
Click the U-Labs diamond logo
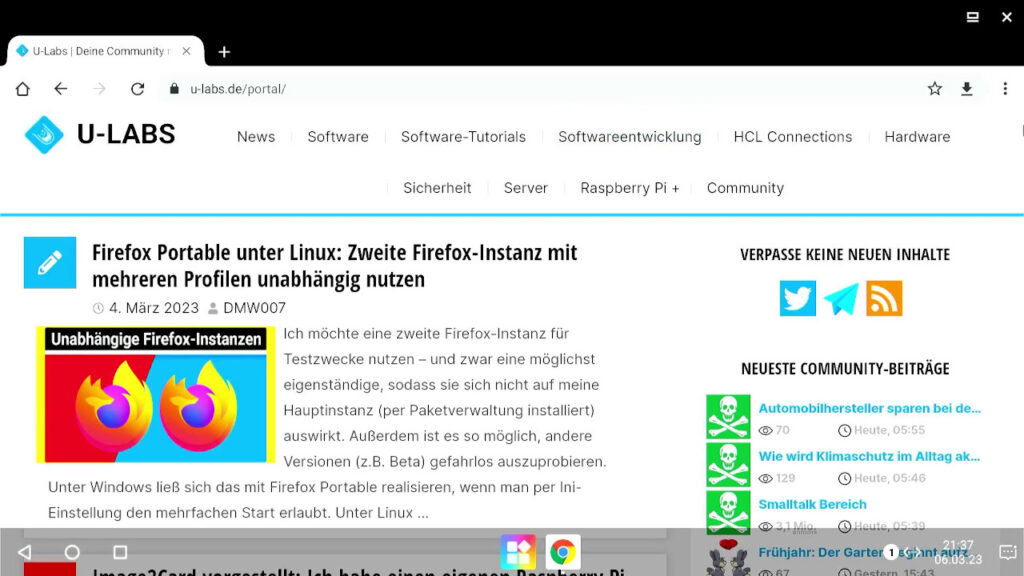(x=44, y=135)
